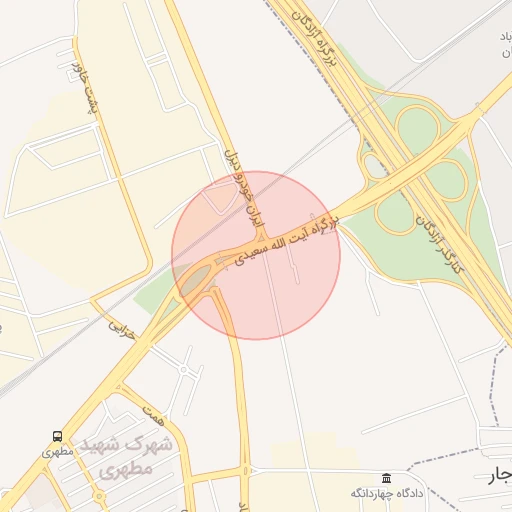Click the شهرک شهید مطهری district name

pos(126,457)
